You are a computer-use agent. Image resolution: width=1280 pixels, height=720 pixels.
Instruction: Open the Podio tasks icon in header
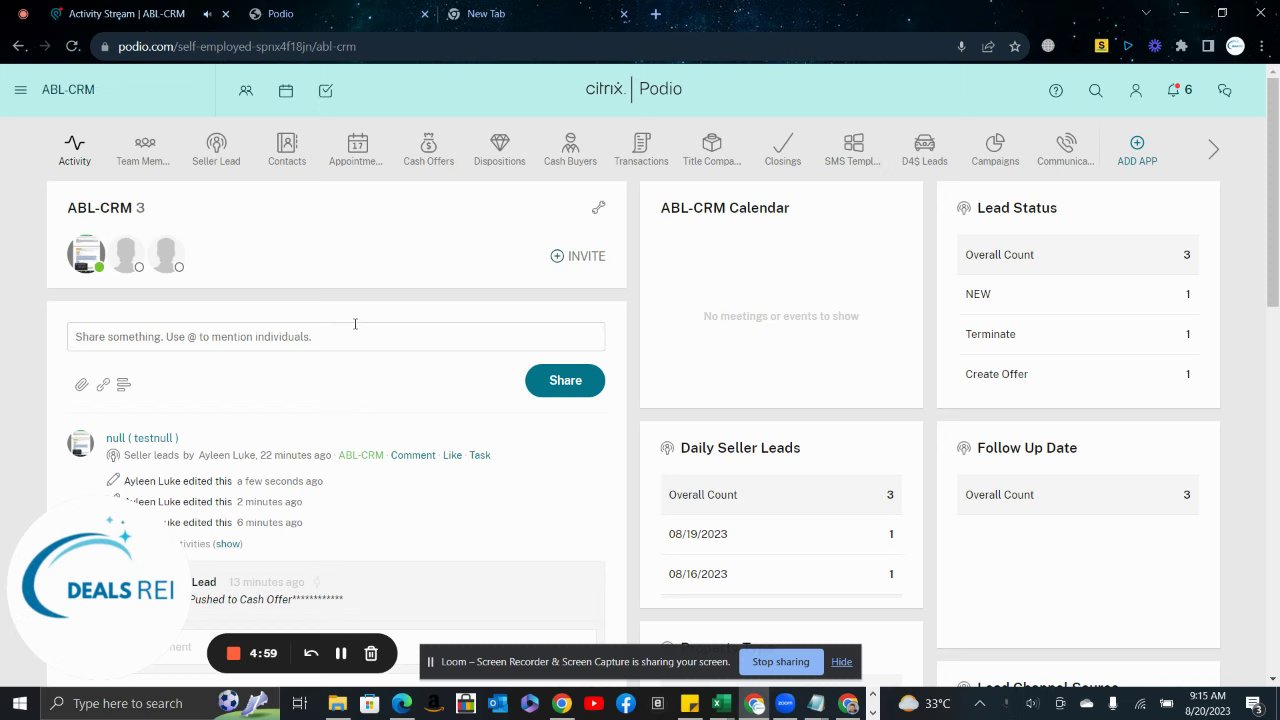click(x=326, y=90)
